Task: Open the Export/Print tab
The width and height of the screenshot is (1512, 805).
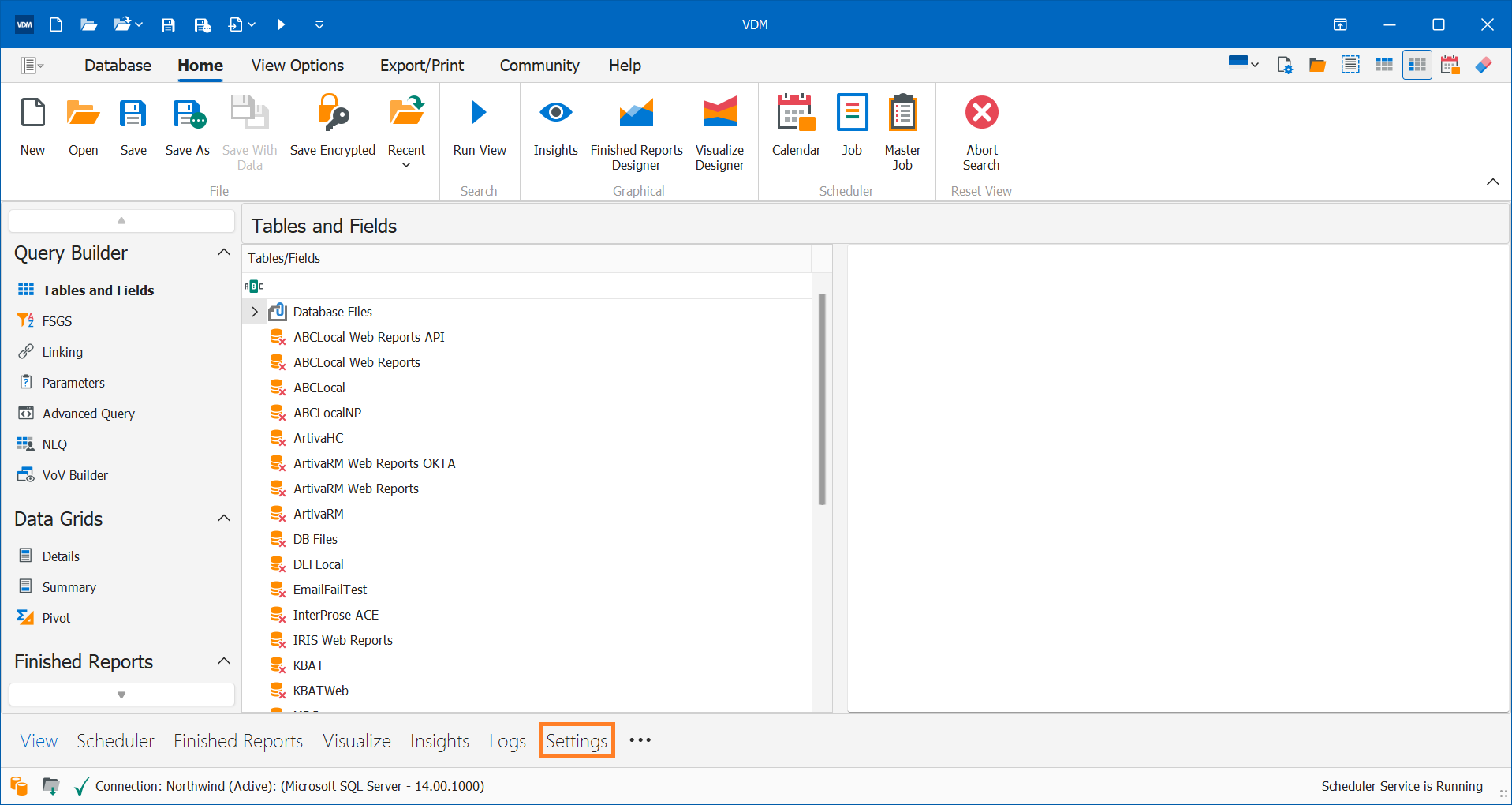Action: (422, 66)
